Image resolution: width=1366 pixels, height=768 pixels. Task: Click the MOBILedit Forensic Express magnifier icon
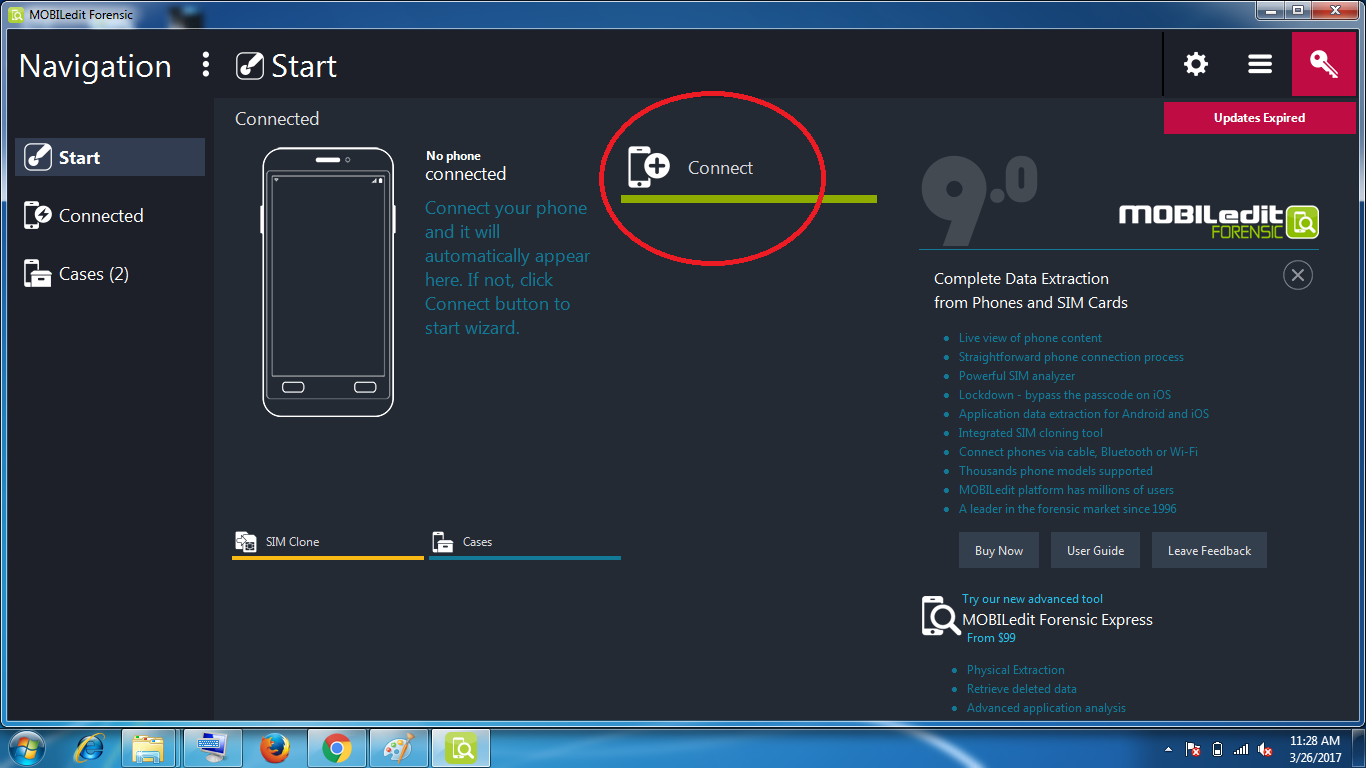coord(940,616)
